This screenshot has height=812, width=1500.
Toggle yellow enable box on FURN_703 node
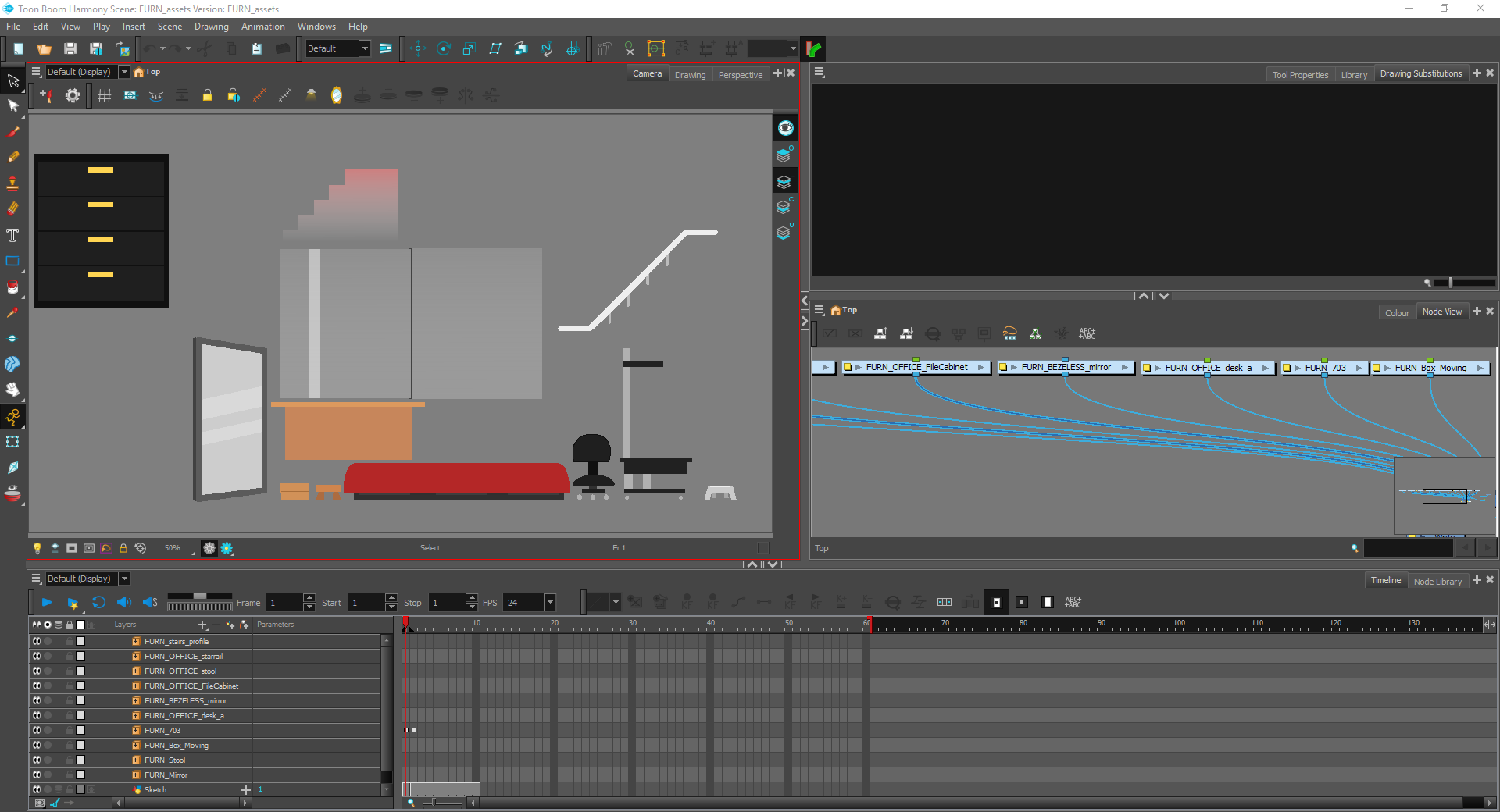point(1287,368)
